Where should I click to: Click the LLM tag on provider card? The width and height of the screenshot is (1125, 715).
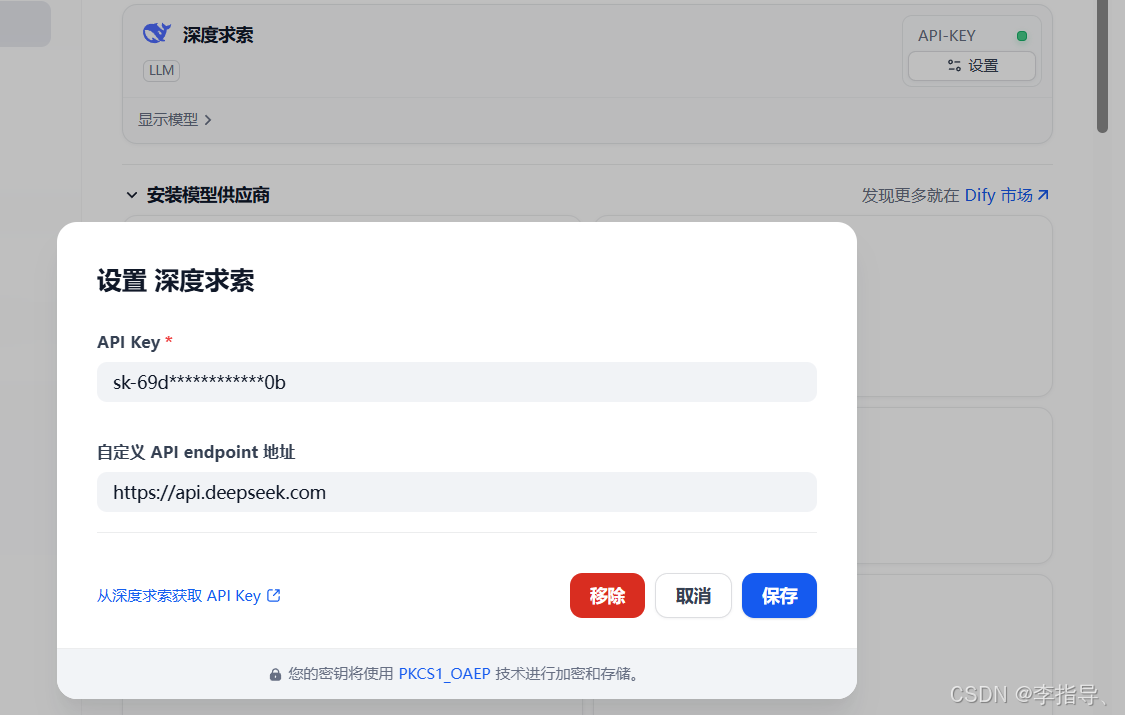point(161,70)
